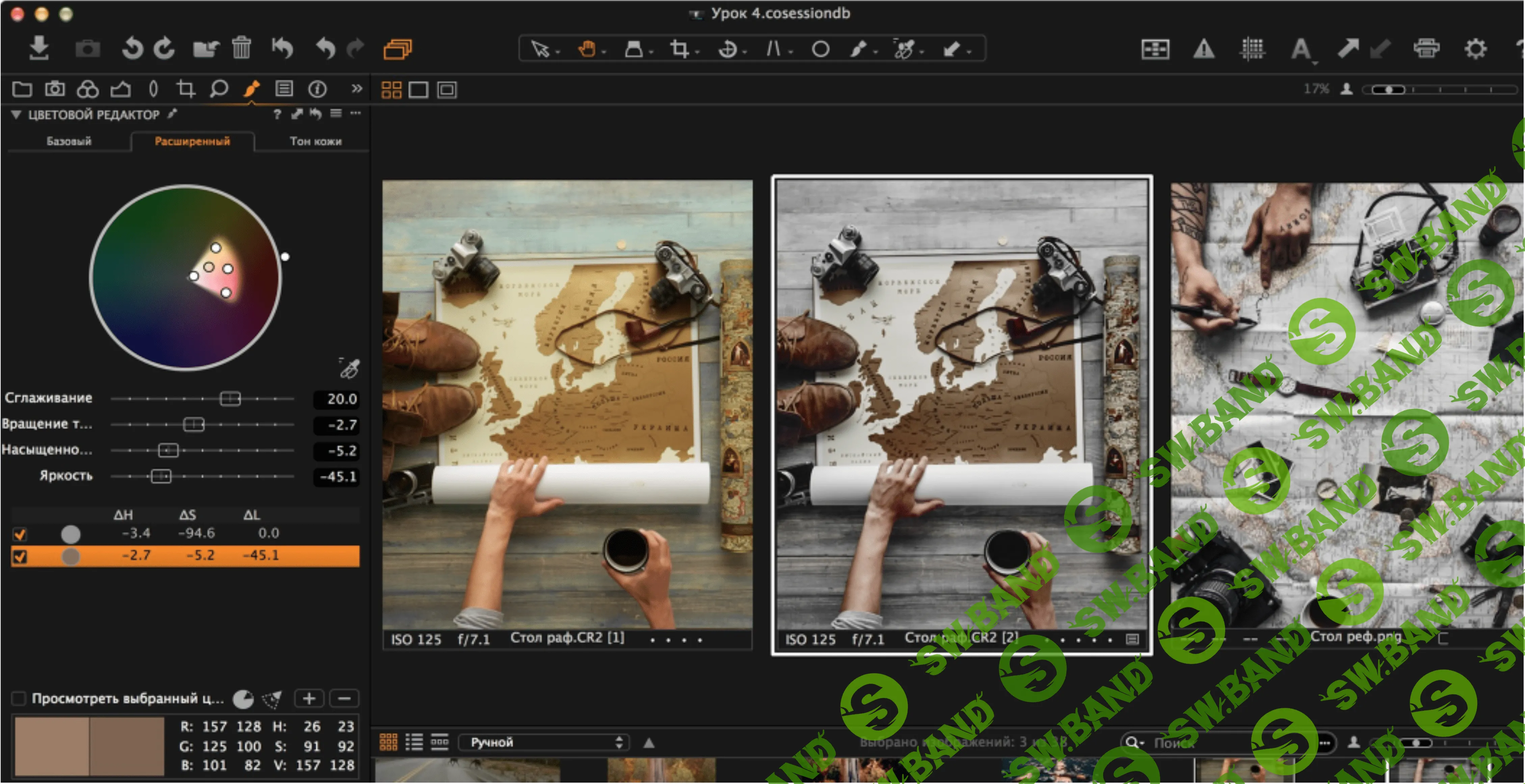Select the crop tool in cursor toolbar
This screenshot has height=784, width=1525.
coord(679,49)
